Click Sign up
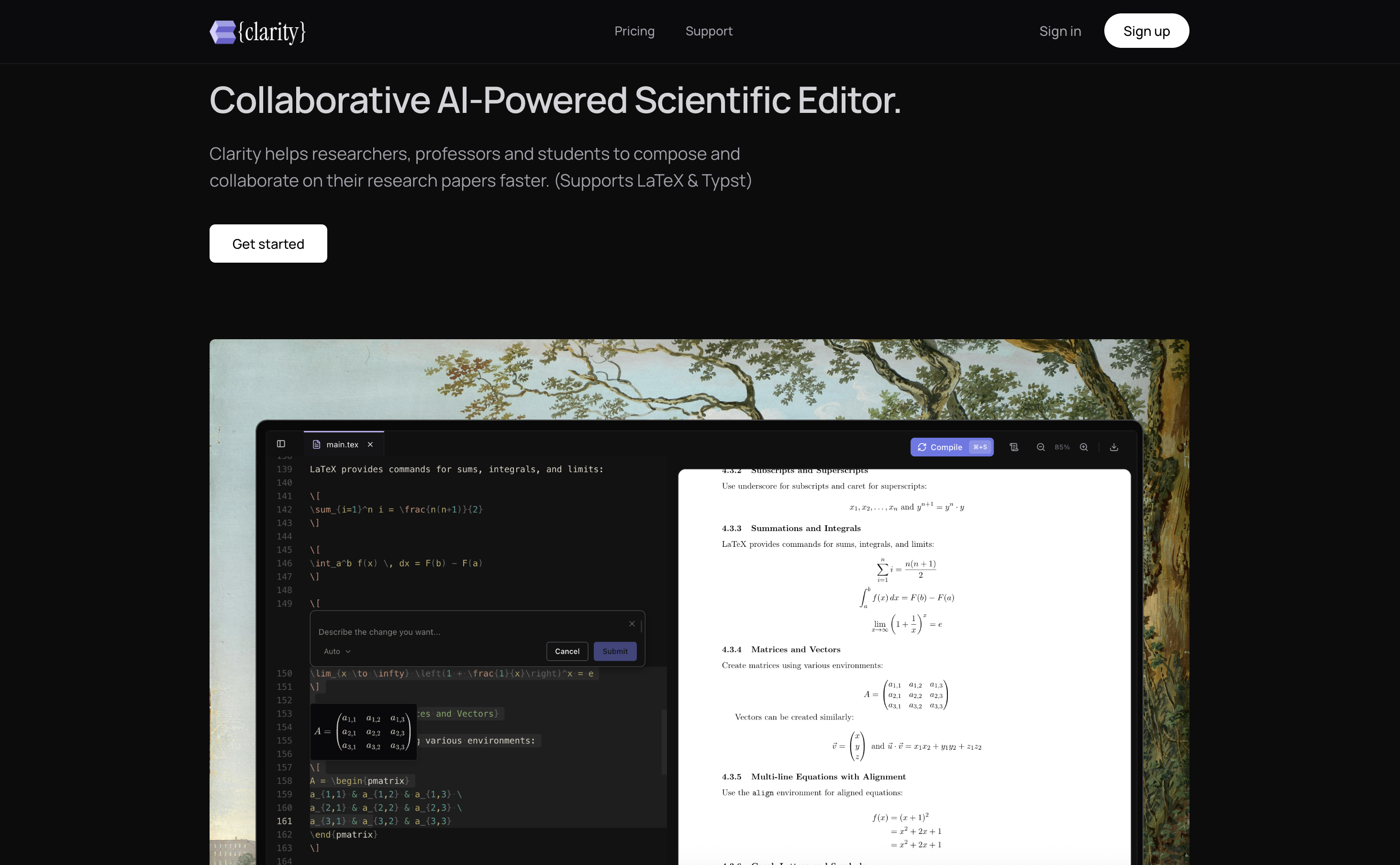 1146,31
